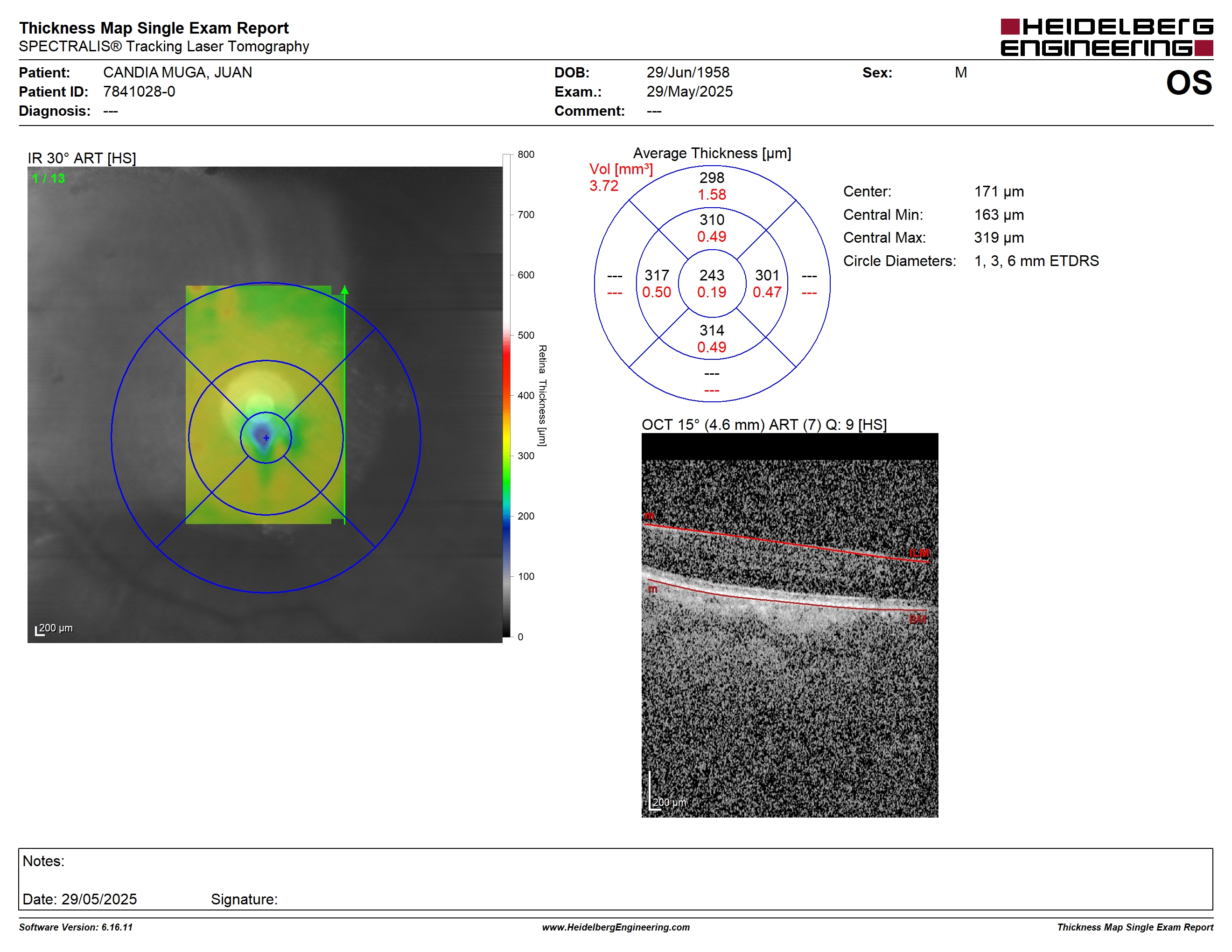Click the OS eye indicator
The width and height of the screenshot is (1232, 952).
[x=1189, y=83]
